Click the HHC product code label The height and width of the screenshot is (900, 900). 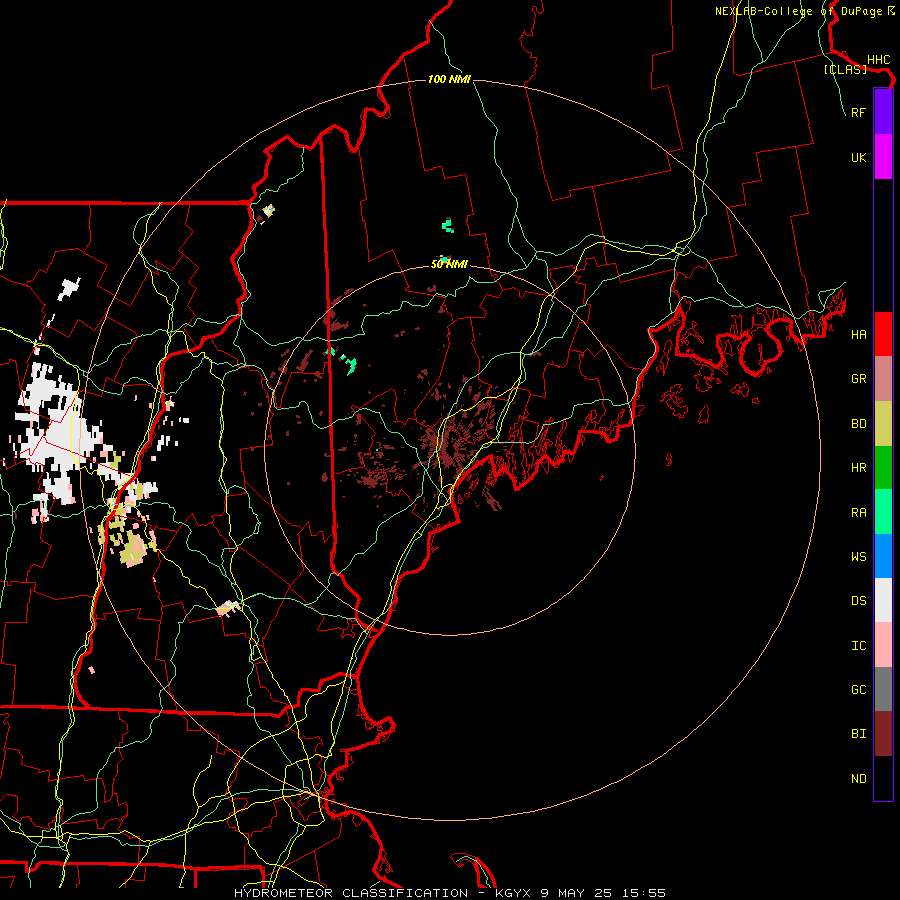[878, 60]
